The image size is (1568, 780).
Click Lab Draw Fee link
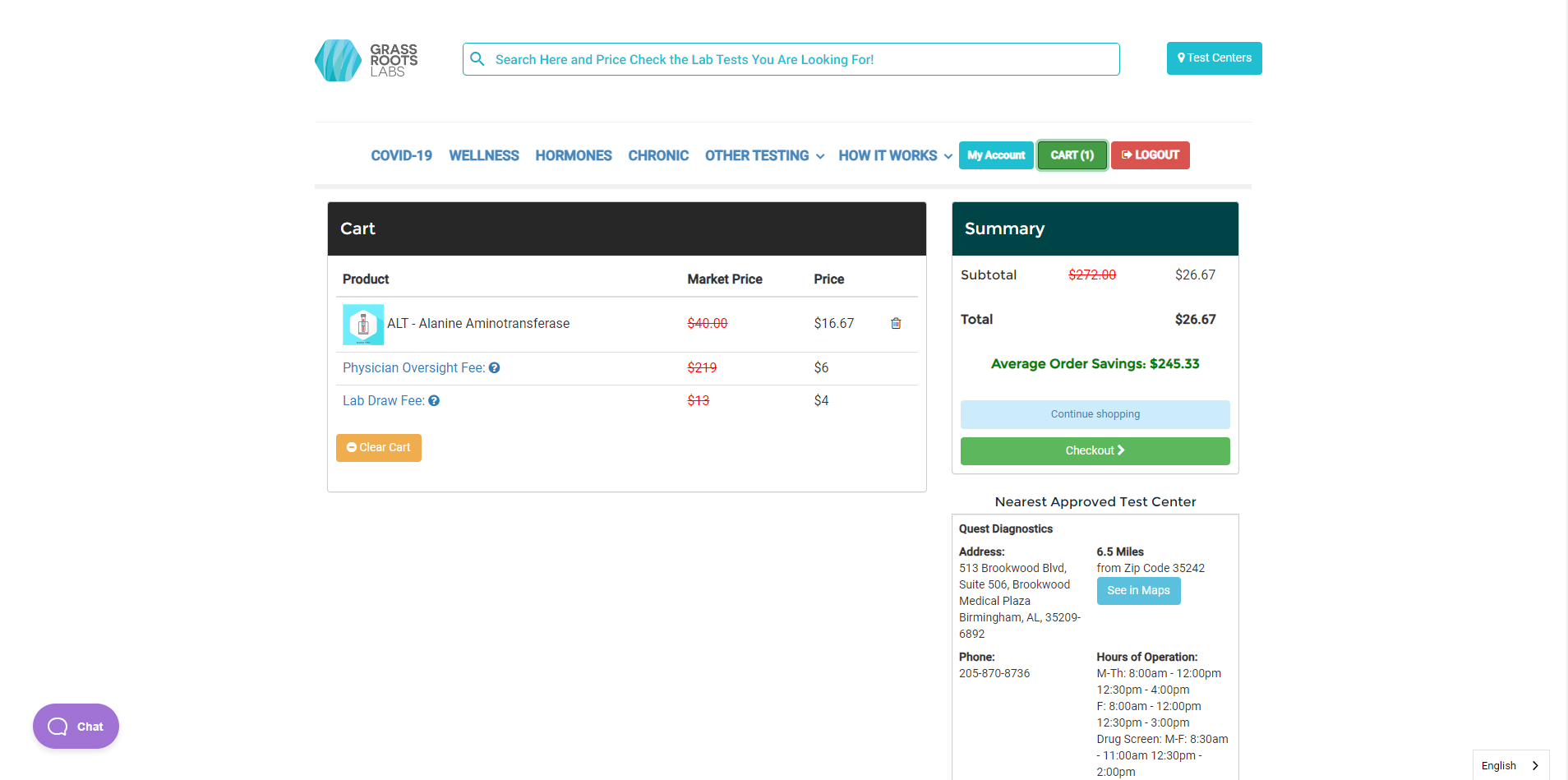384,401
